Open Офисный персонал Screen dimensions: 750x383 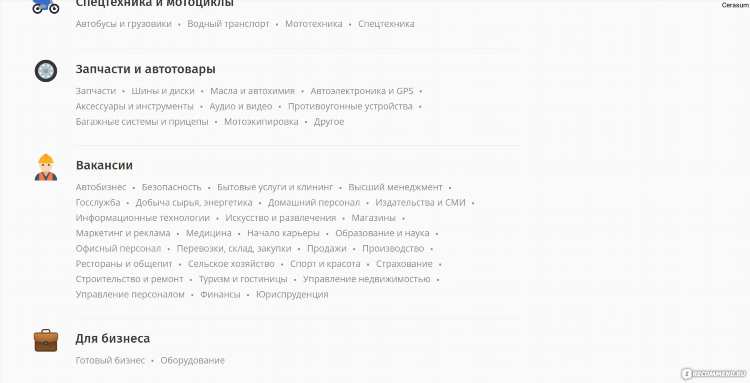(x=118, y=248)
